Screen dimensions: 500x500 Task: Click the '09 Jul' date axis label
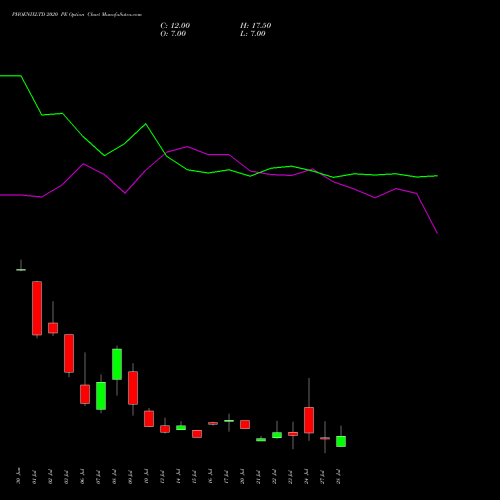coord(130,477)
